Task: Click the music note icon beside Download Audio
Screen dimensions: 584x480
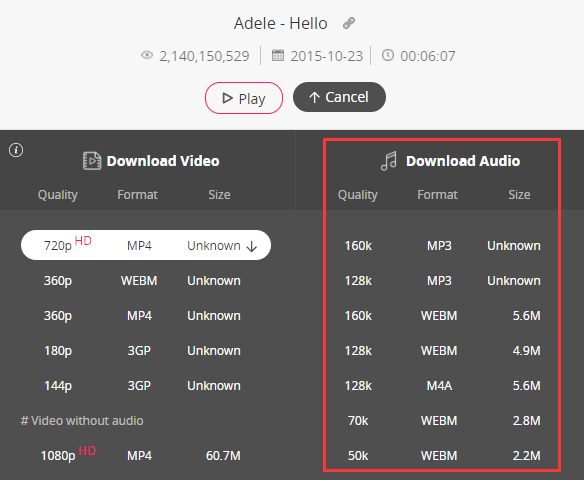Action: [389, 161]
